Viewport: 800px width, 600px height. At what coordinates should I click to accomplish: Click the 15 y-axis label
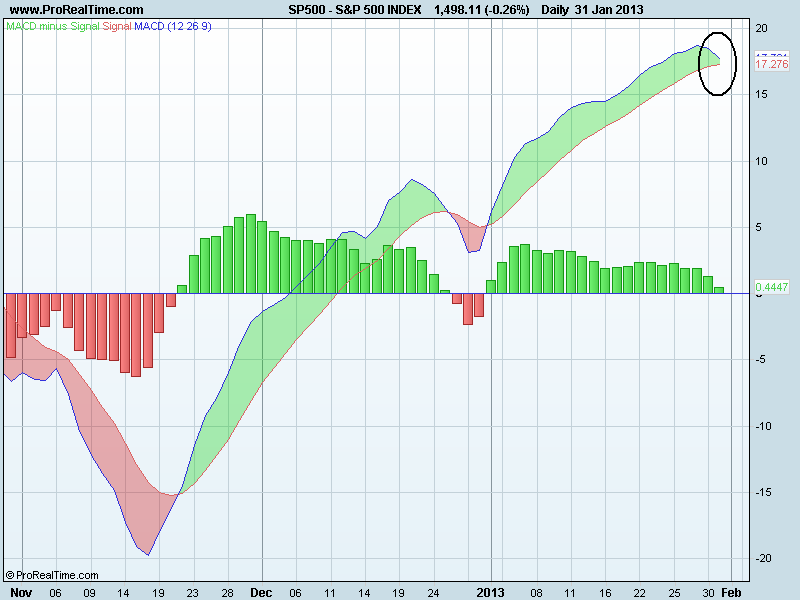(761, 94)
